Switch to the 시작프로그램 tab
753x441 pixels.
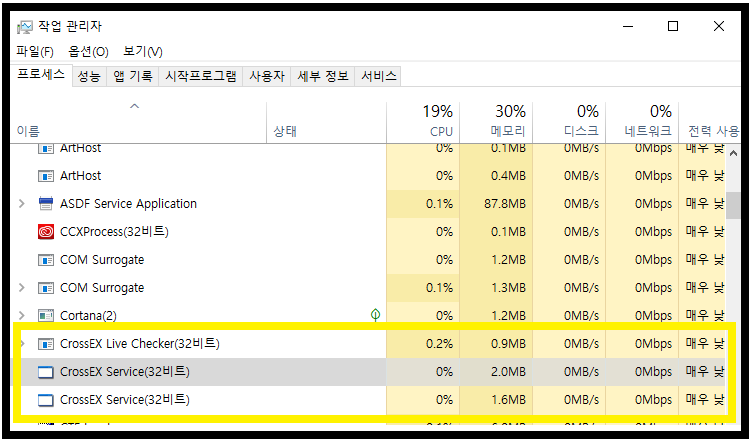click(201, 76)
